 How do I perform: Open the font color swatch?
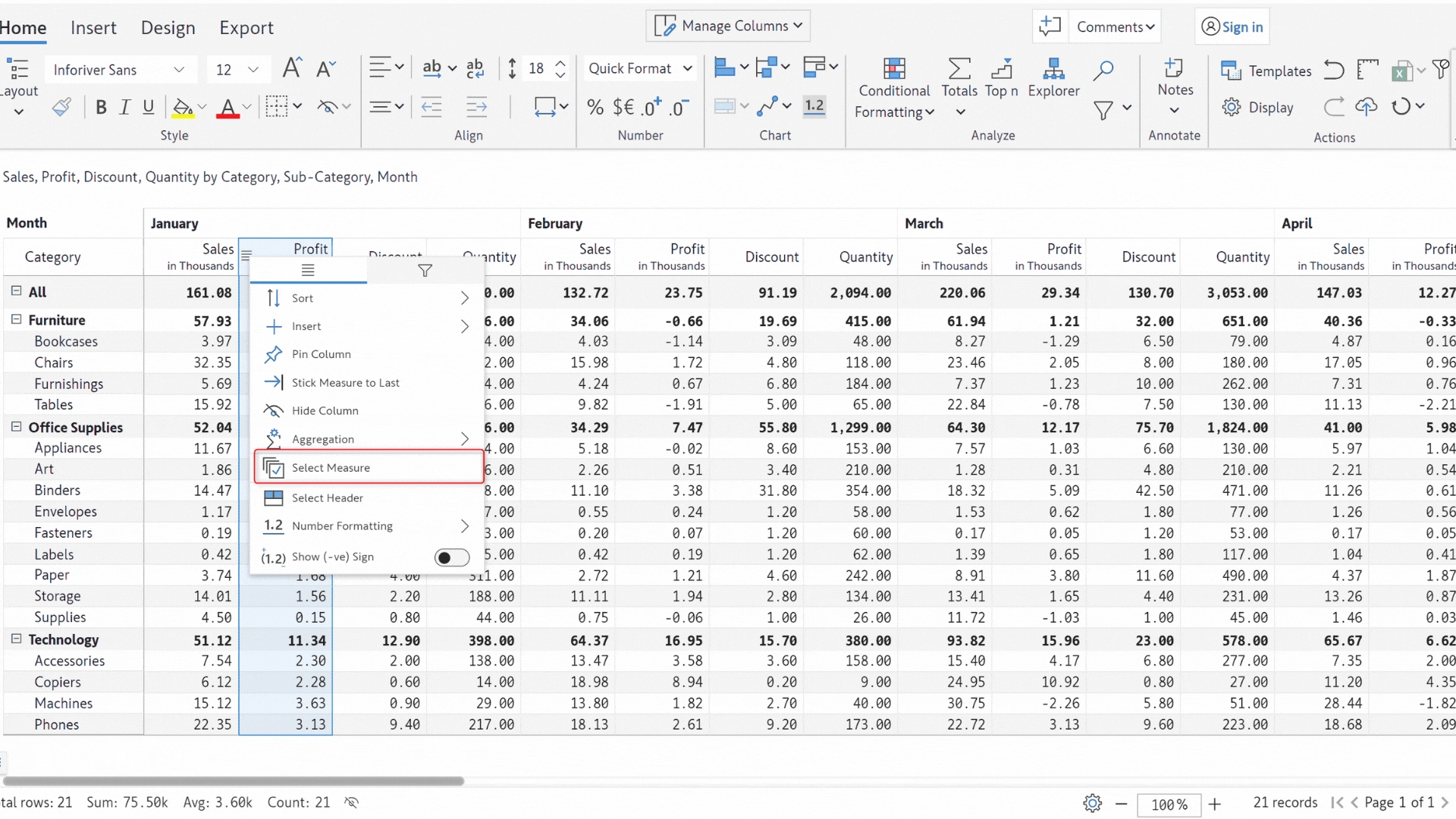[x=227, y=108]
